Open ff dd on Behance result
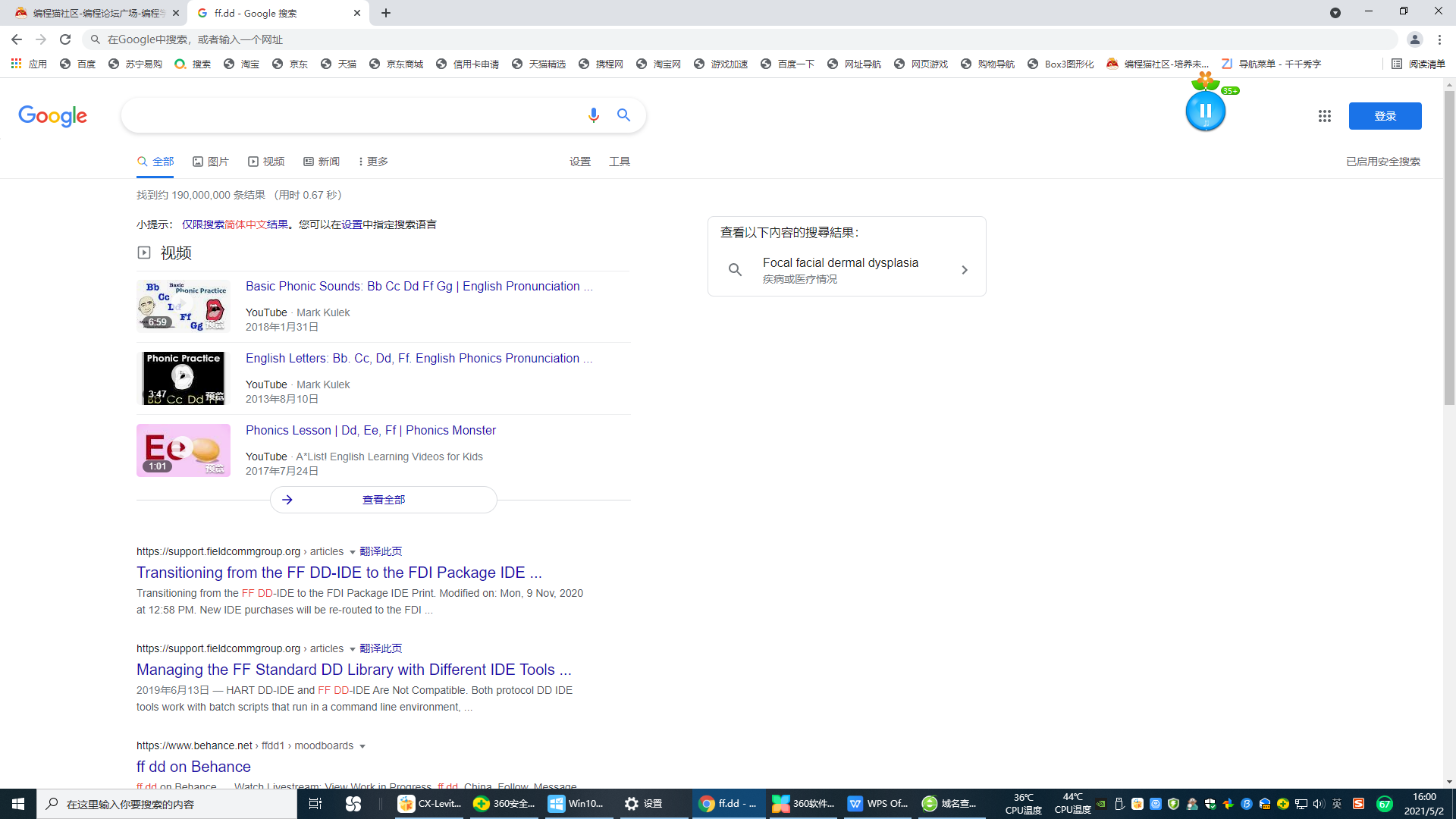Viewport: 1456px width, 819px height. [193, 767]
